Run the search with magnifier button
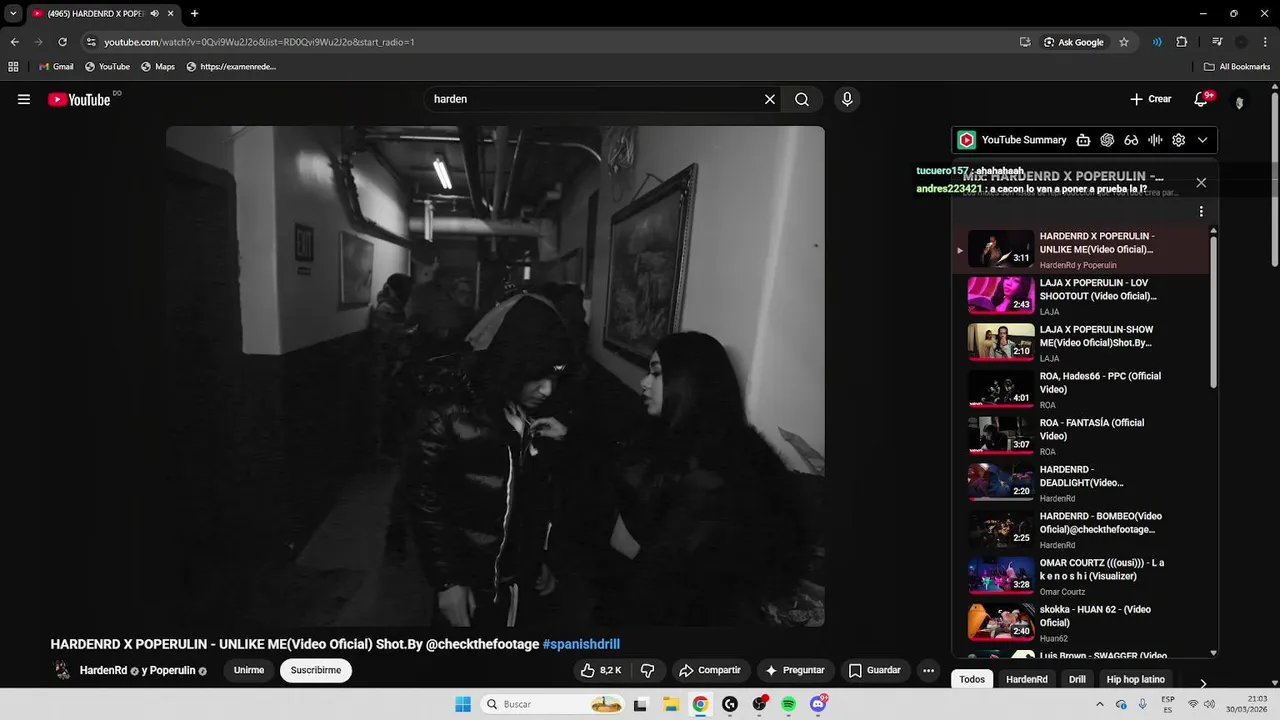This screenshot has height=720, width=1280. [802, 99]
